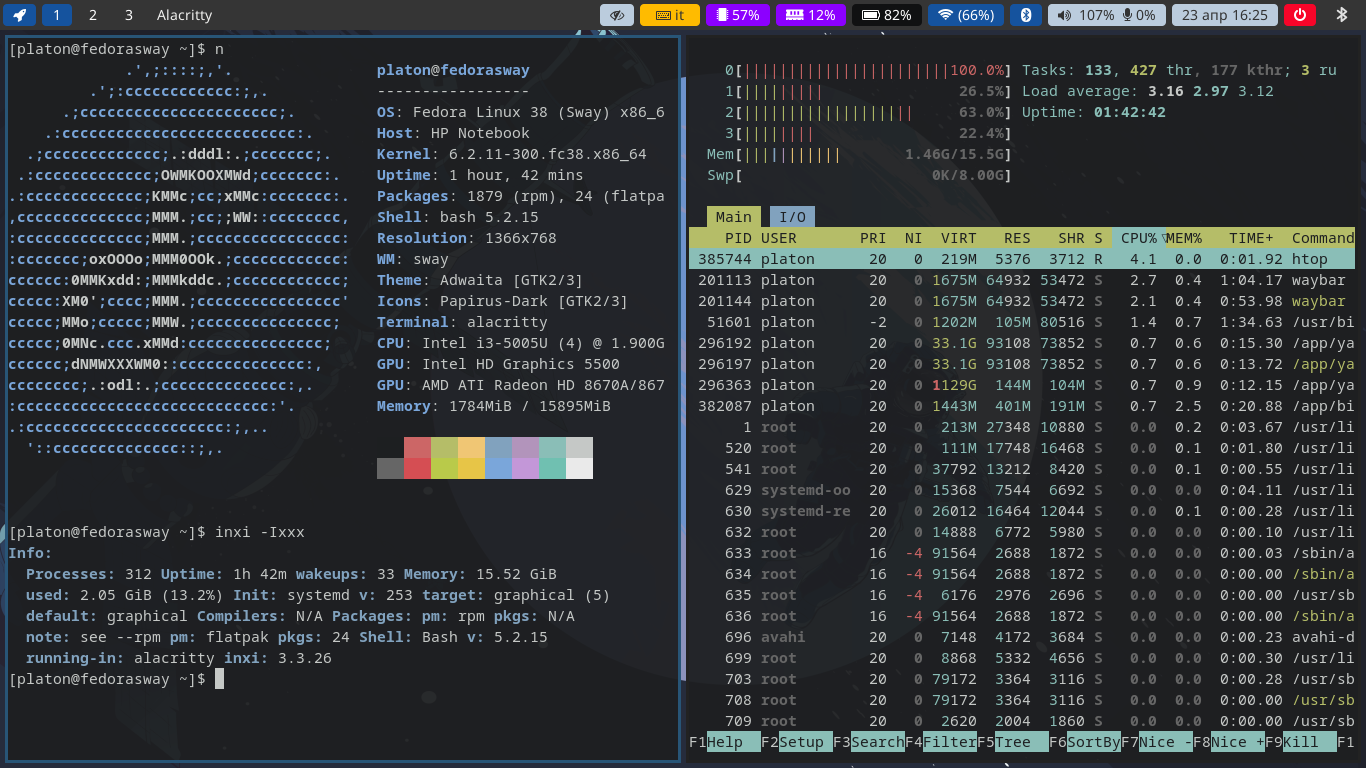Select the avahi process row PID 696
The height and width of the screenshot is (768, 1366).
pos(1022,637)
